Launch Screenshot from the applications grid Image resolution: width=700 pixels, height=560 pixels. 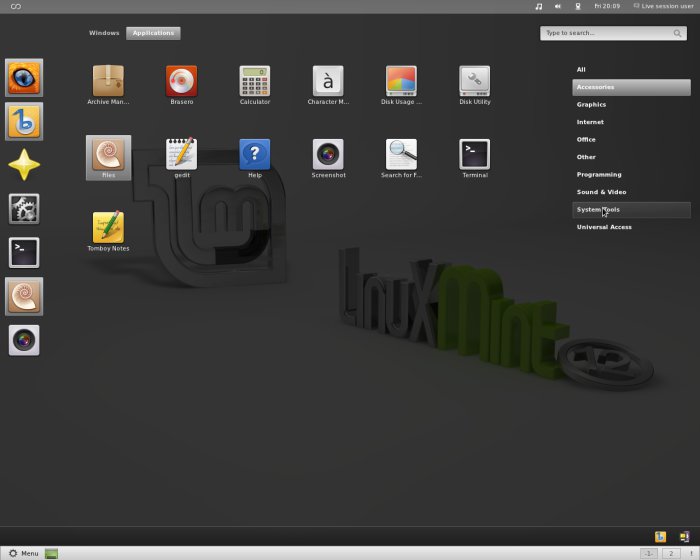coord(328,158)
